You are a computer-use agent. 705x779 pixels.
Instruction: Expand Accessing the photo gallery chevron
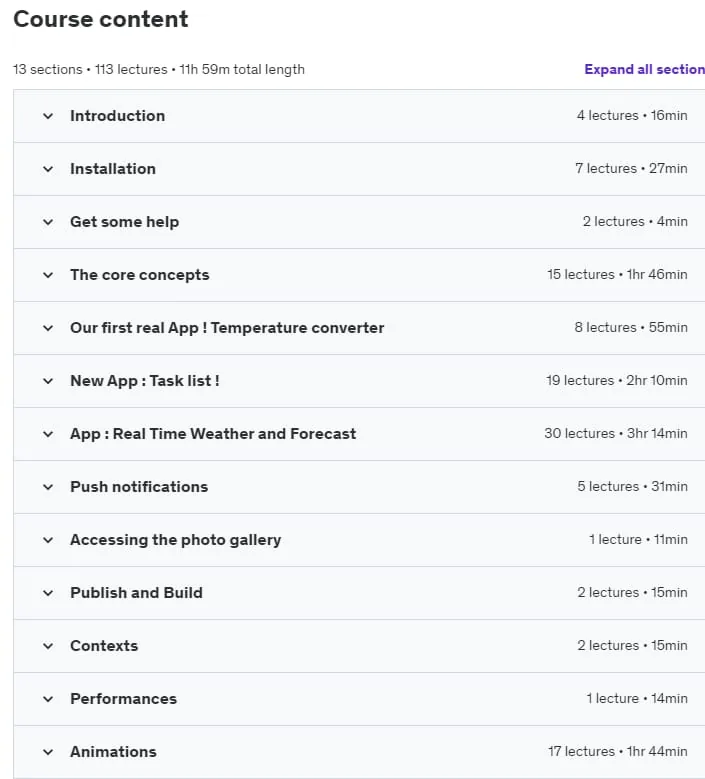click(48, 540)
